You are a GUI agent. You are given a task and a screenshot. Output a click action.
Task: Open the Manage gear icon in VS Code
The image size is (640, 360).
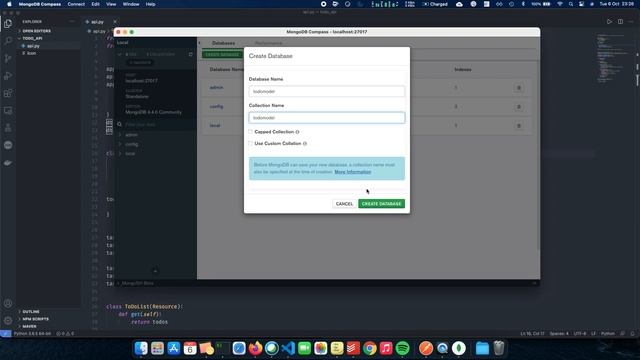[8, 320]
